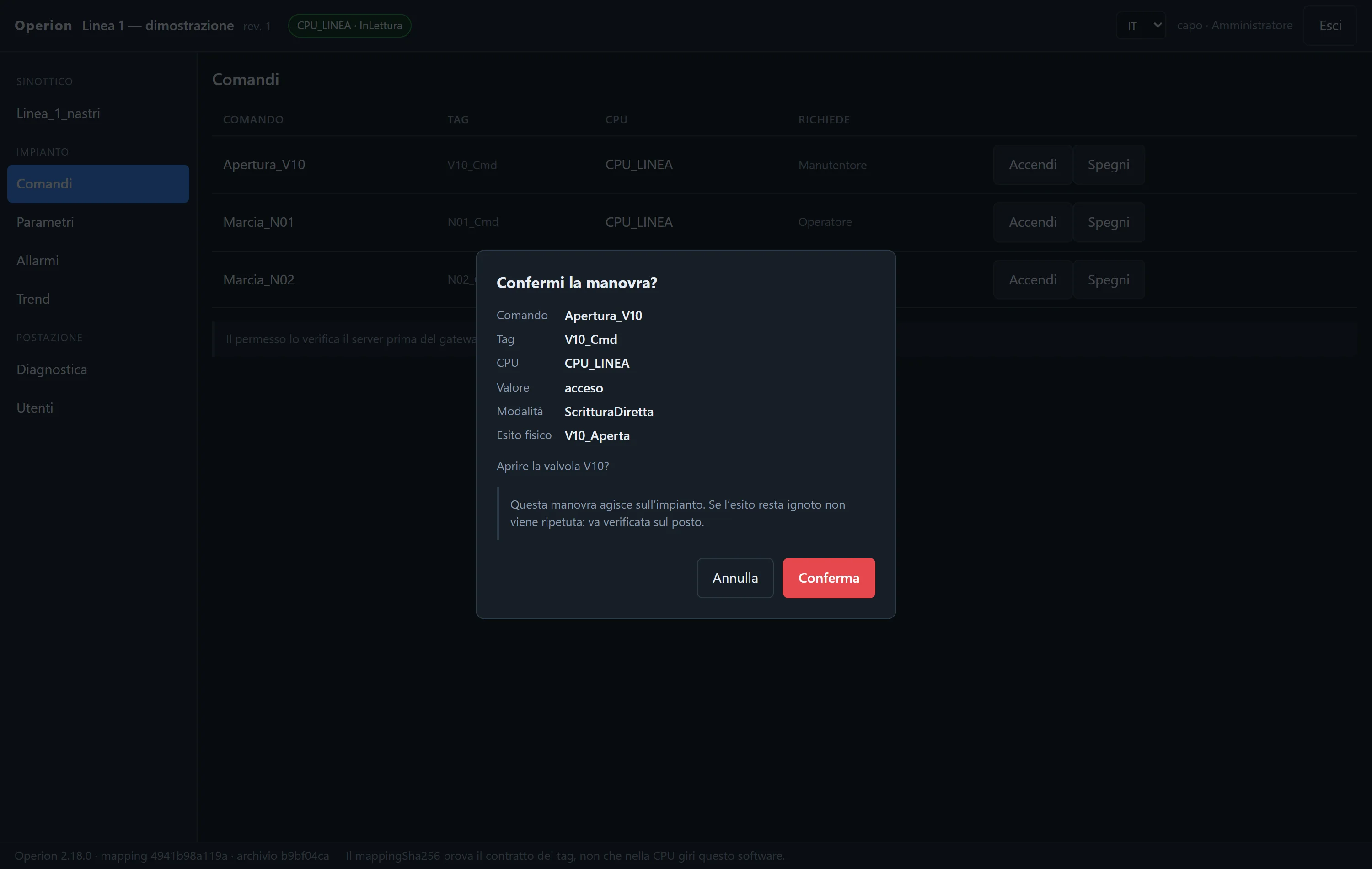Click the version text 'Operion 2.18.0' in the footer
The image size is (1372, 869).
(53, 856)
